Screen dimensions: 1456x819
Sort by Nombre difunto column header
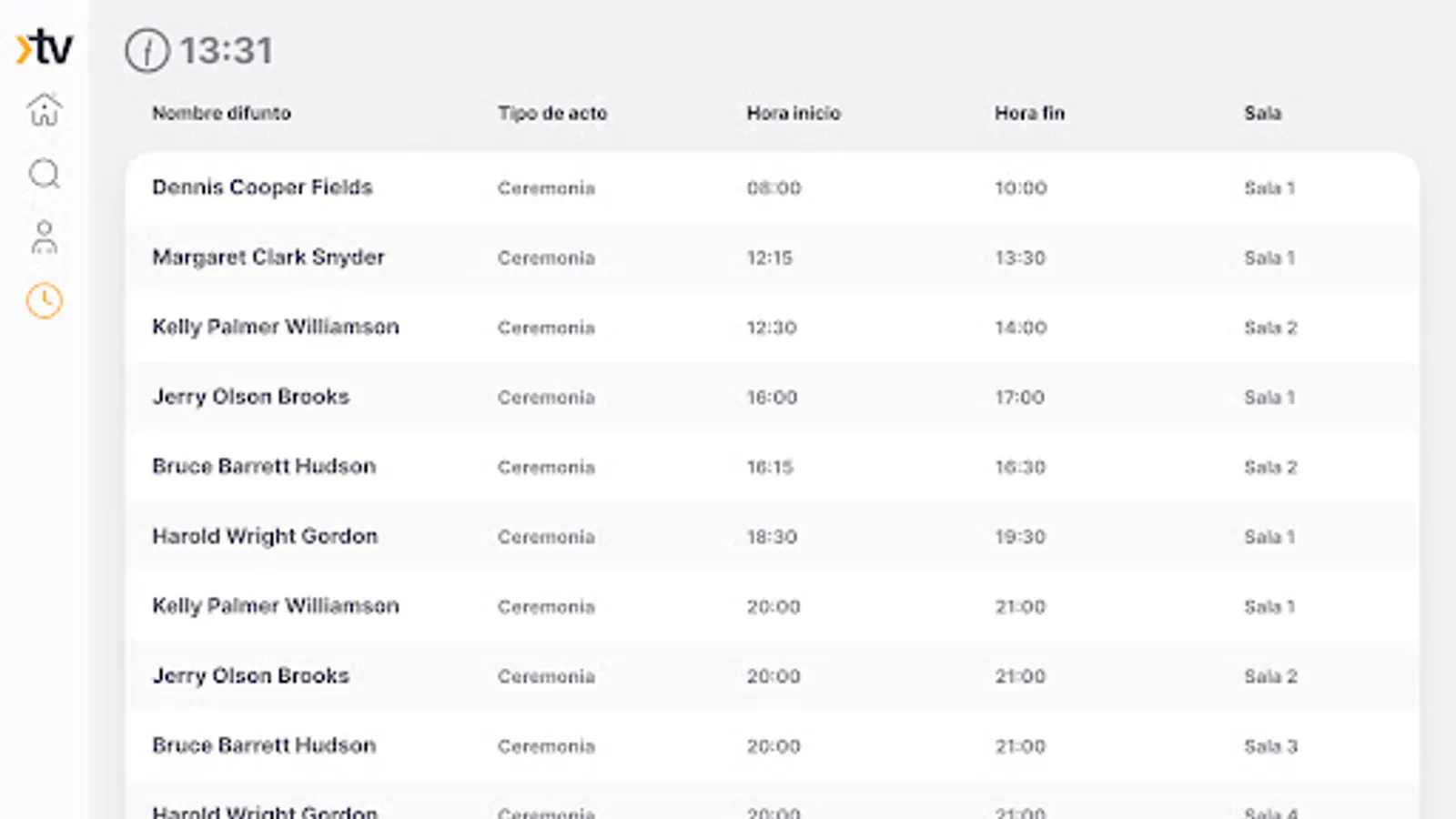tap(221, 114)
